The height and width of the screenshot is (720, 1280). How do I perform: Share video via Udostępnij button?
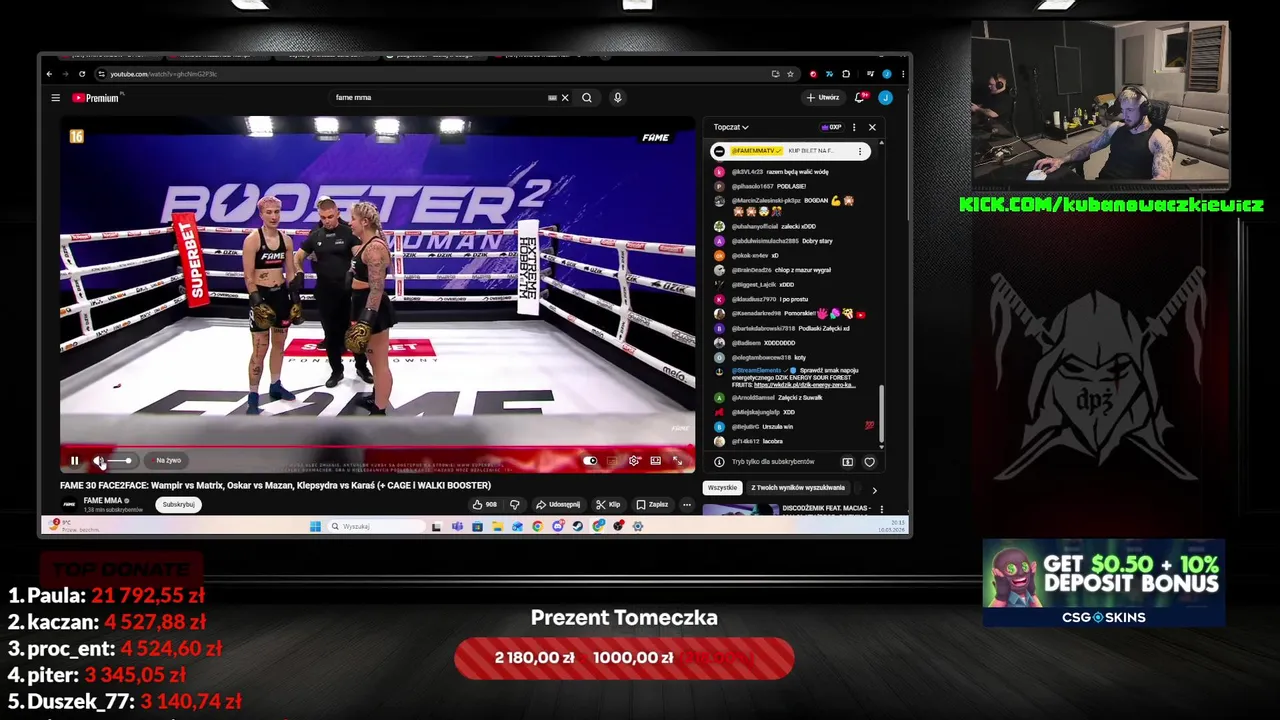pos(558,505)
